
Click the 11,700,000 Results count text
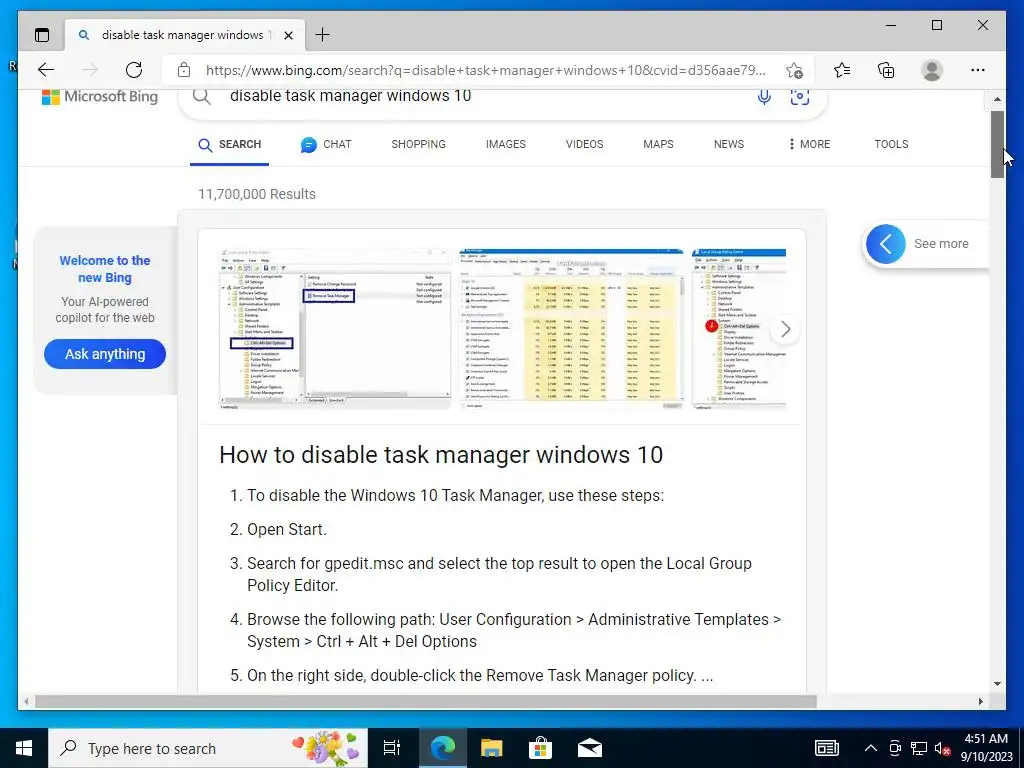[x=257, y=194]
